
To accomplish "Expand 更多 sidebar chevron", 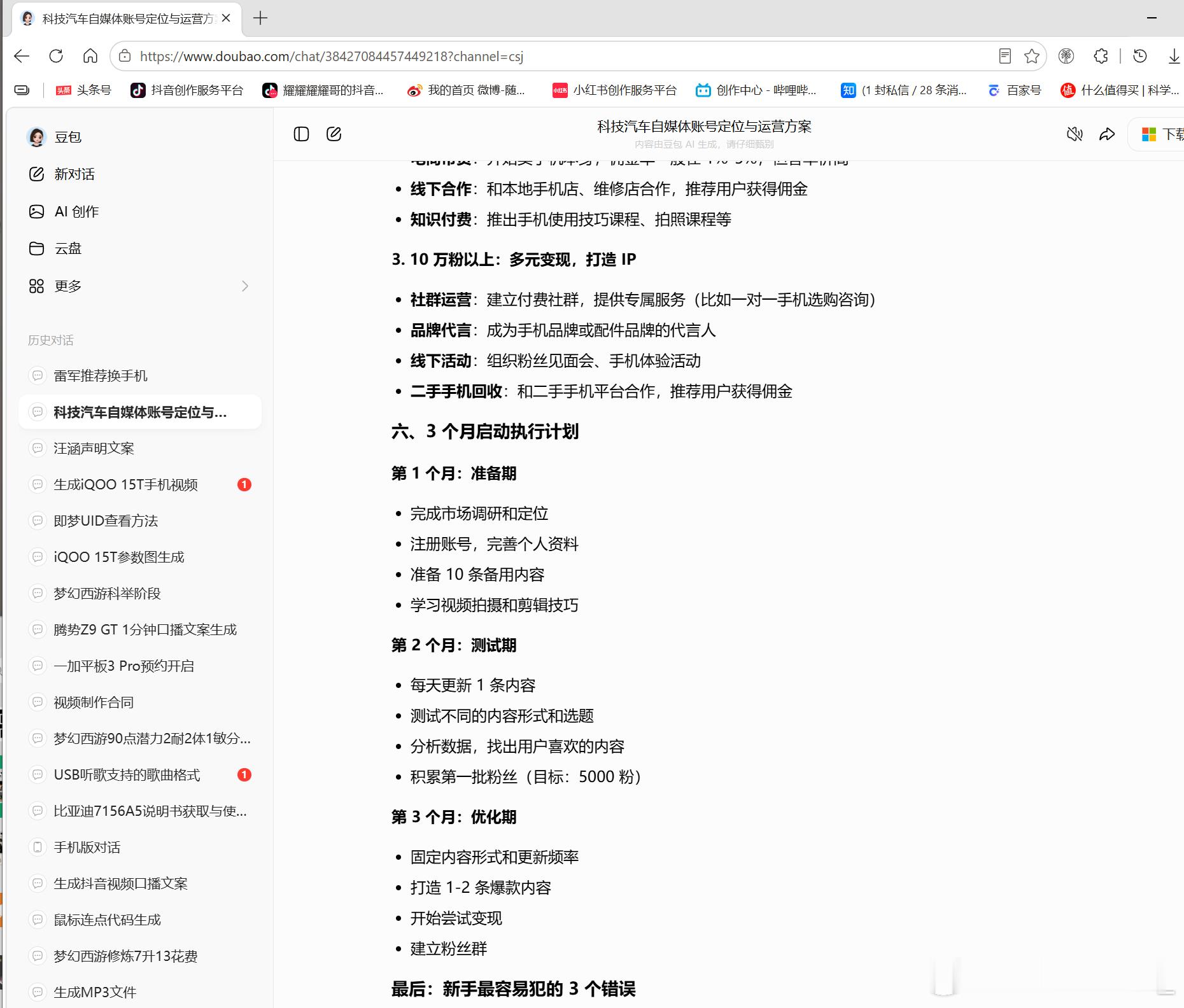I will pos(245,286).
